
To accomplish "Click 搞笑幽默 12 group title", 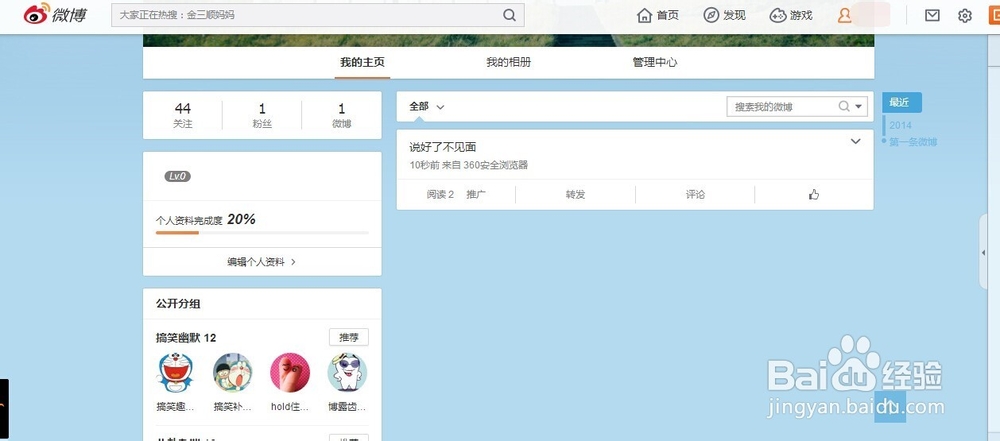I will (x=186, y=338).
